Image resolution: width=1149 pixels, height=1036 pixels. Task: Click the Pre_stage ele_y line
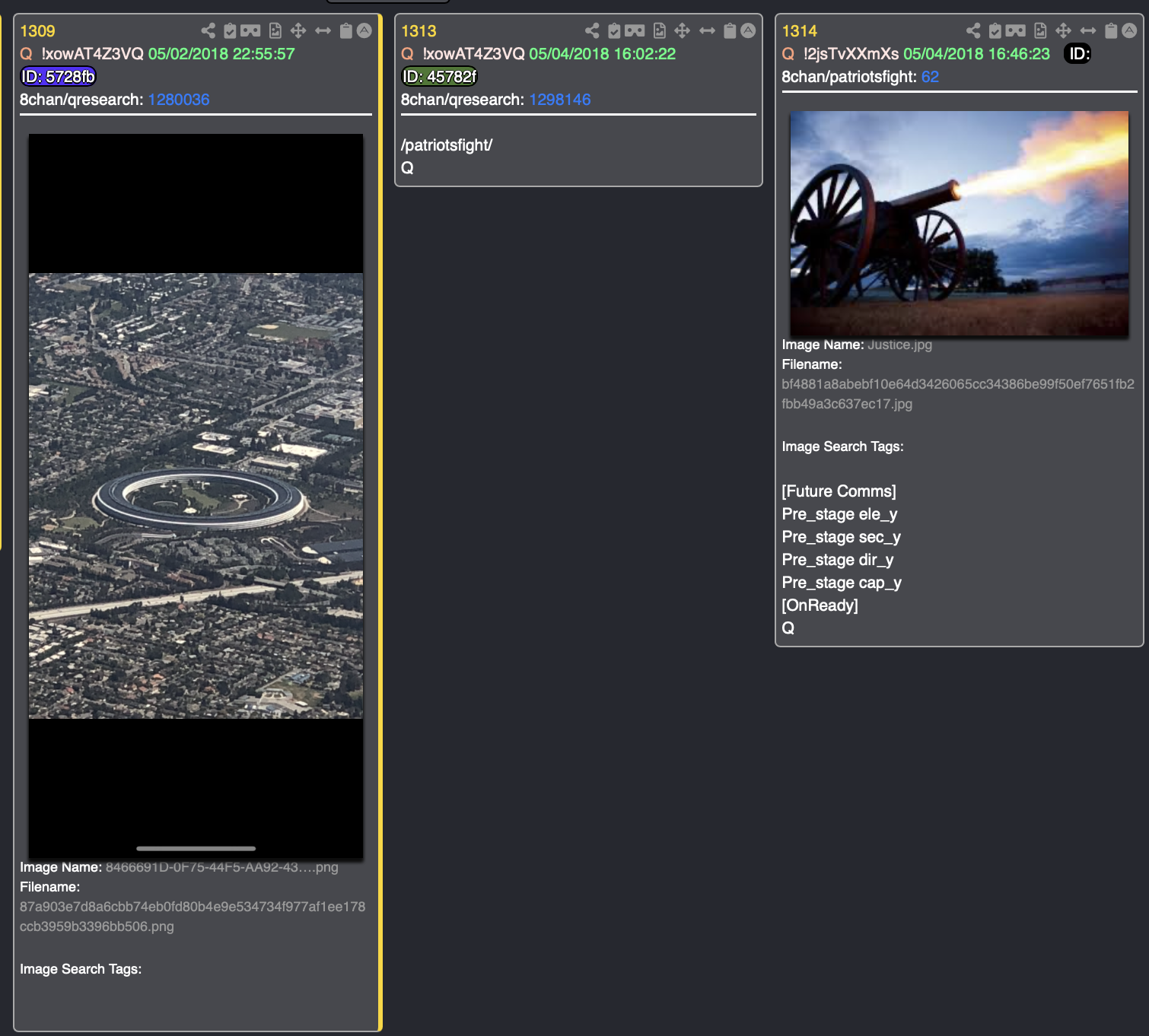(x=839, y=514)
